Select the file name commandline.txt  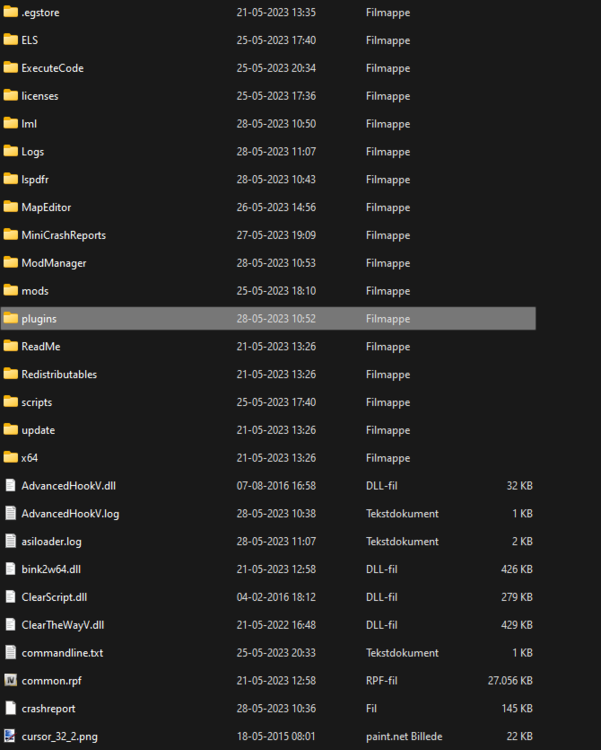[x=62, y=653]
